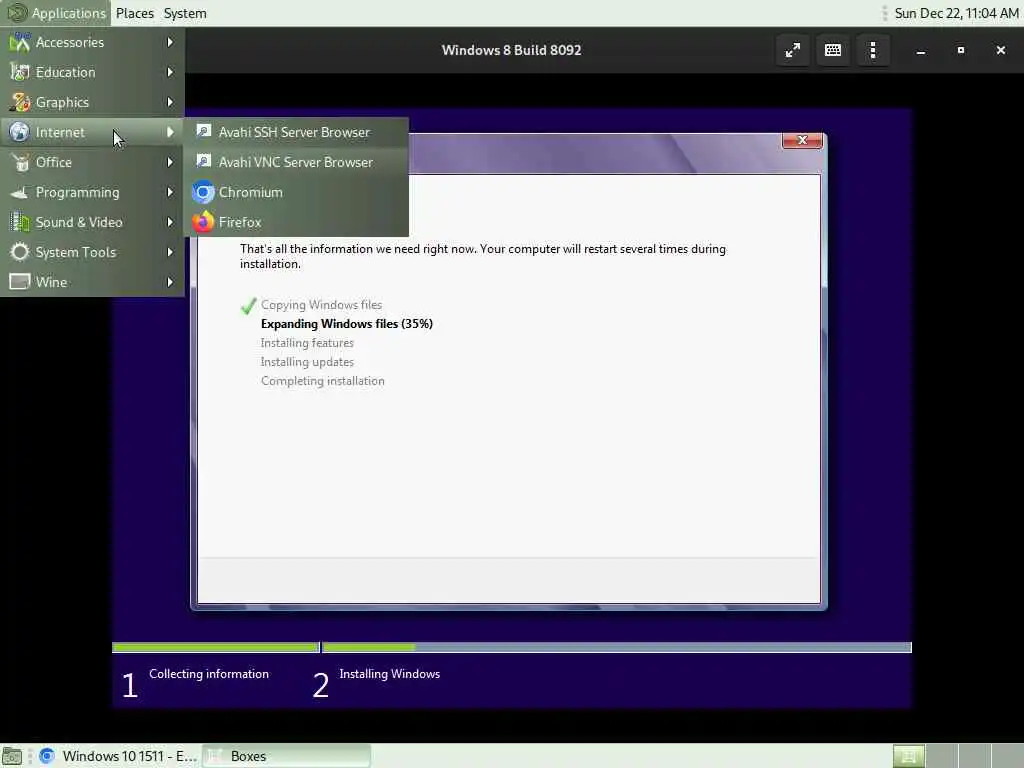
Task: Click the Collecting information progress bar
Action: [216, 648]
